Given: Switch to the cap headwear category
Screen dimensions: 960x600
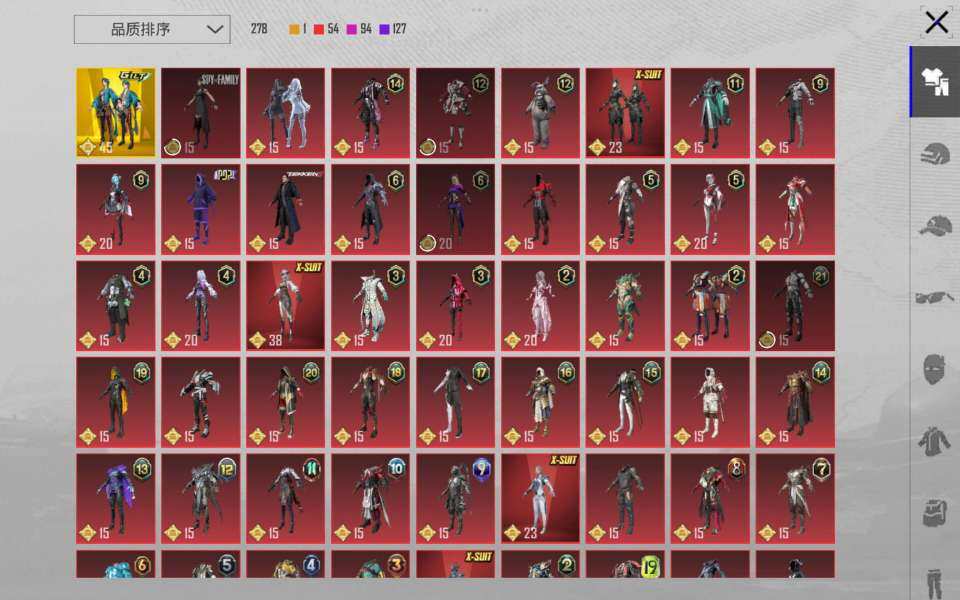Looking at the screenshot, I should pos(935,225).
